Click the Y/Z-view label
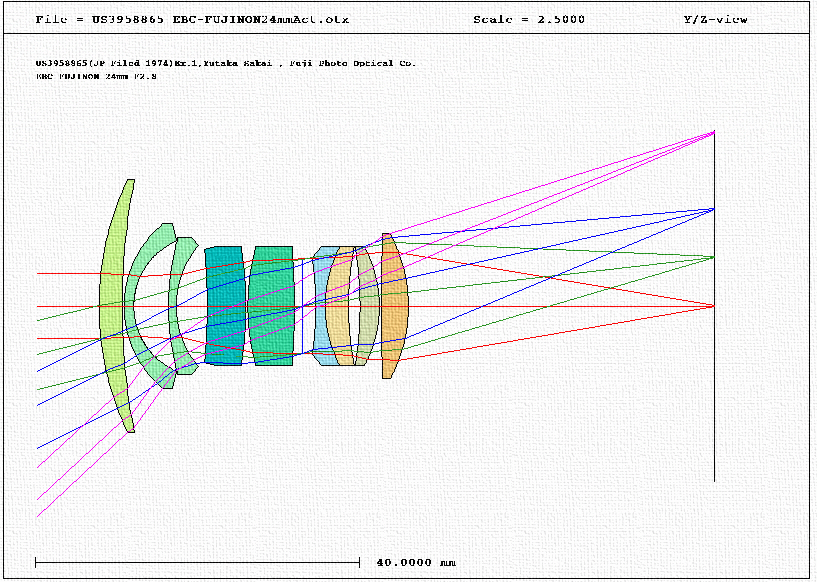The image size is (817, 582). click(715, 19)
